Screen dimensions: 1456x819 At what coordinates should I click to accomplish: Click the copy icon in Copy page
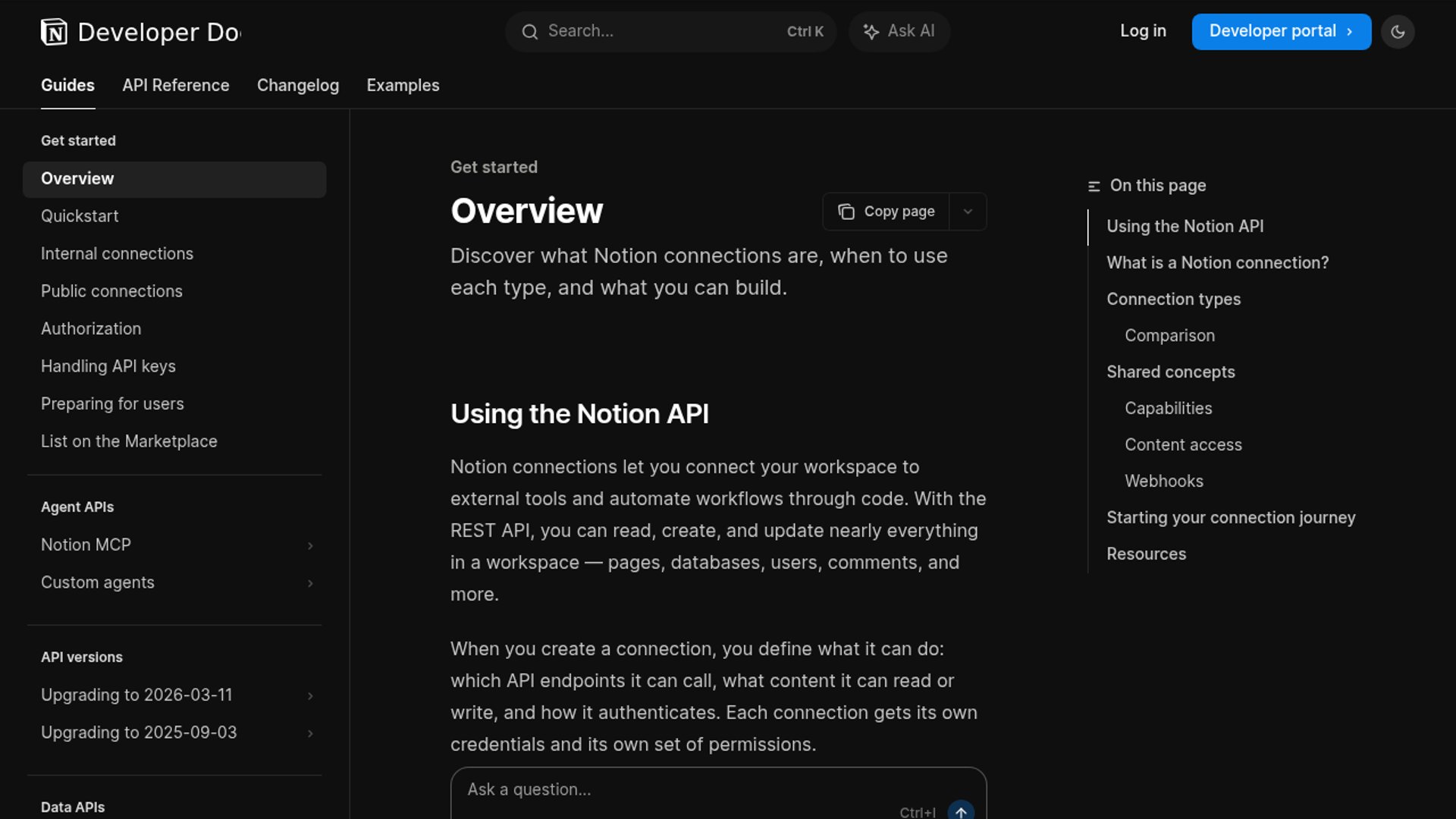(x=846, y=212)
